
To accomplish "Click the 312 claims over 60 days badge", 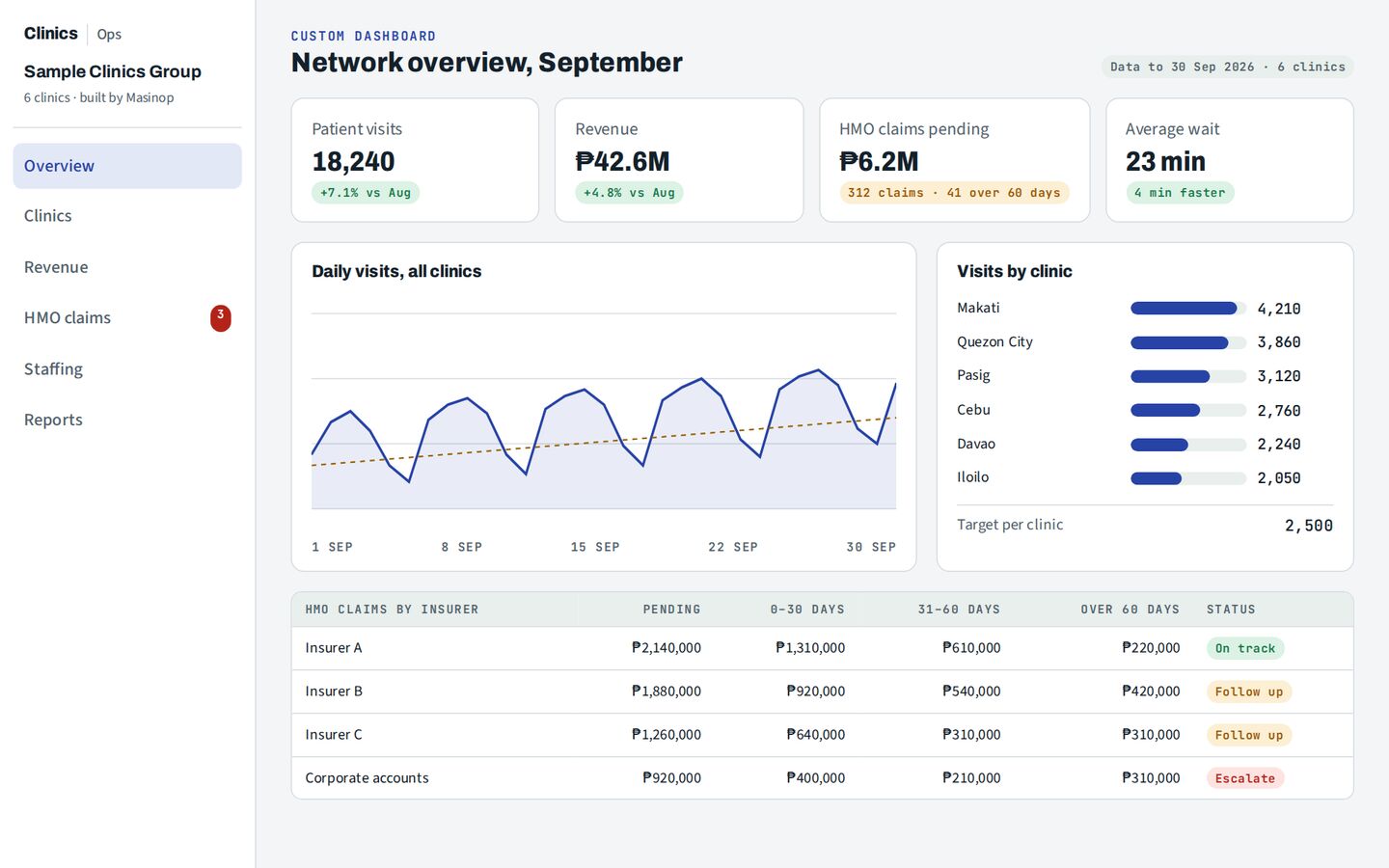I will 954,193.
